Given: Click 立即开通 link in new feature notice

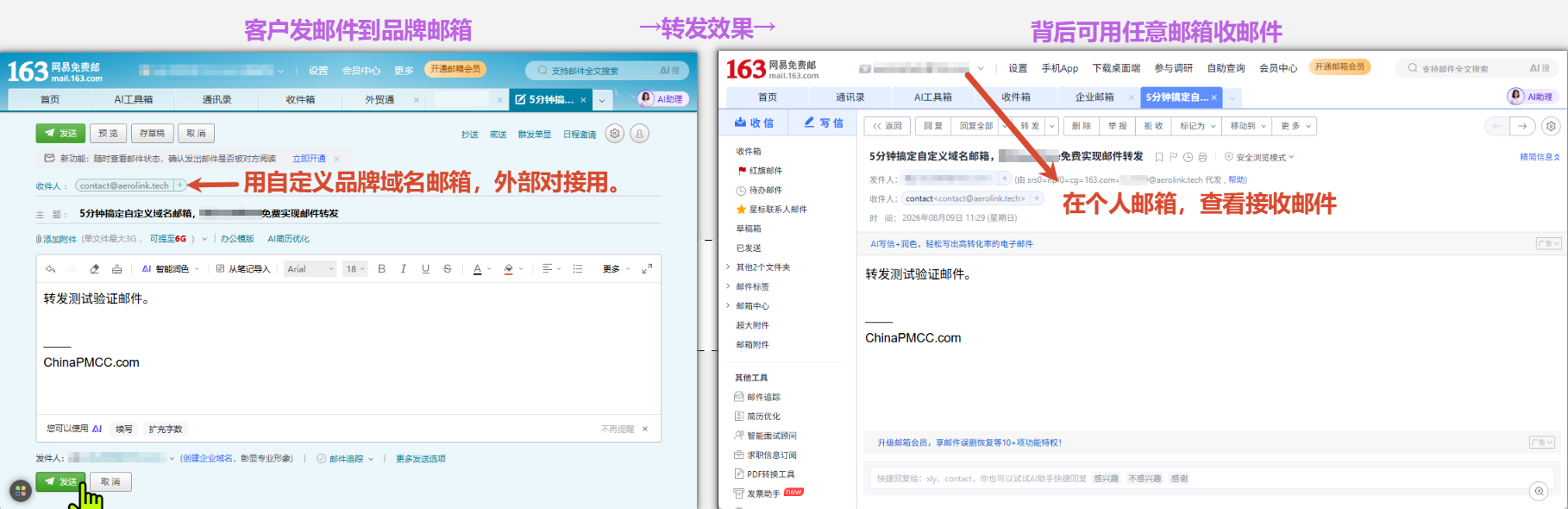Looking at the screenshot, I should point(309,159).
